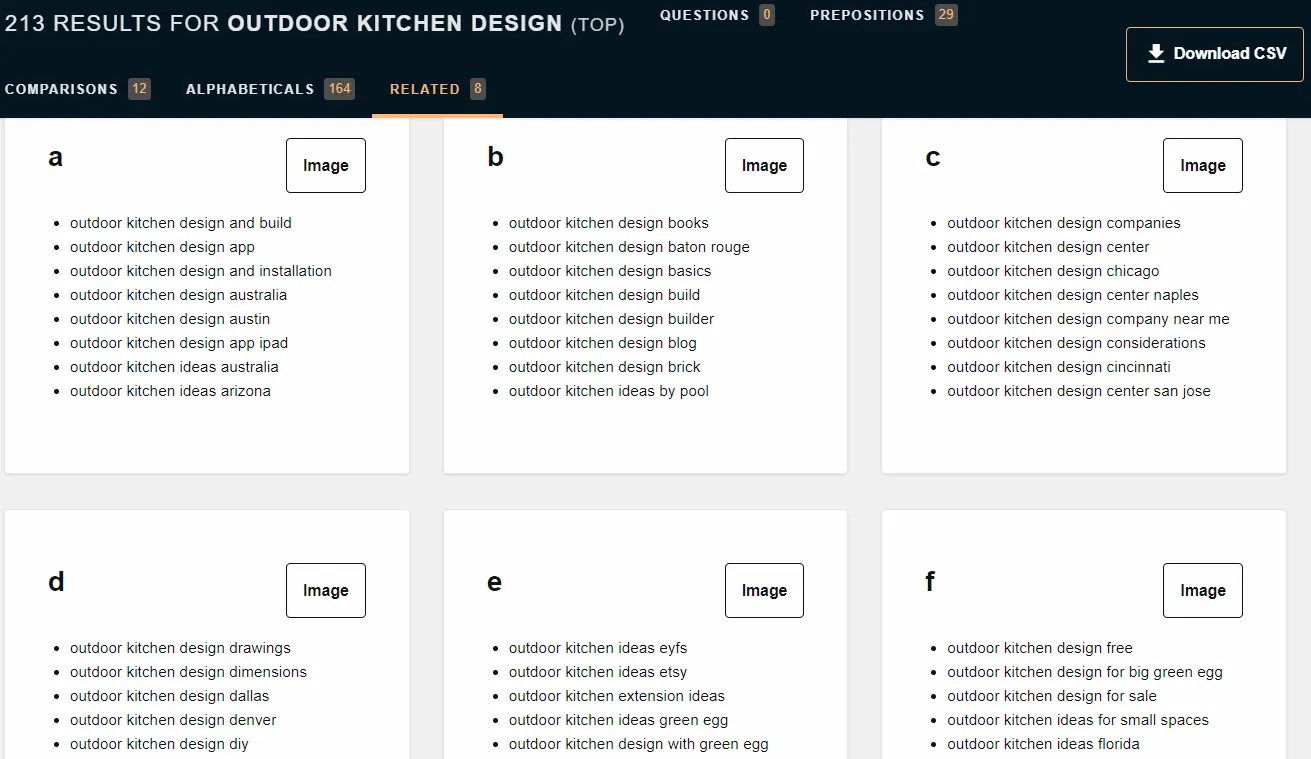Viewport: 1311px width, 759px height.
Task: Click Image button in the 'd' card
Action: [326, 591]
